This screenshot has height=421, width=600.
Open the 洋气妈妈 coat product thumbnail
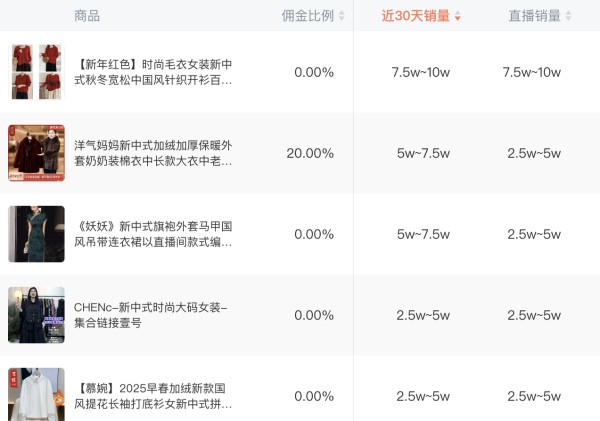click(x=36, y=153)
